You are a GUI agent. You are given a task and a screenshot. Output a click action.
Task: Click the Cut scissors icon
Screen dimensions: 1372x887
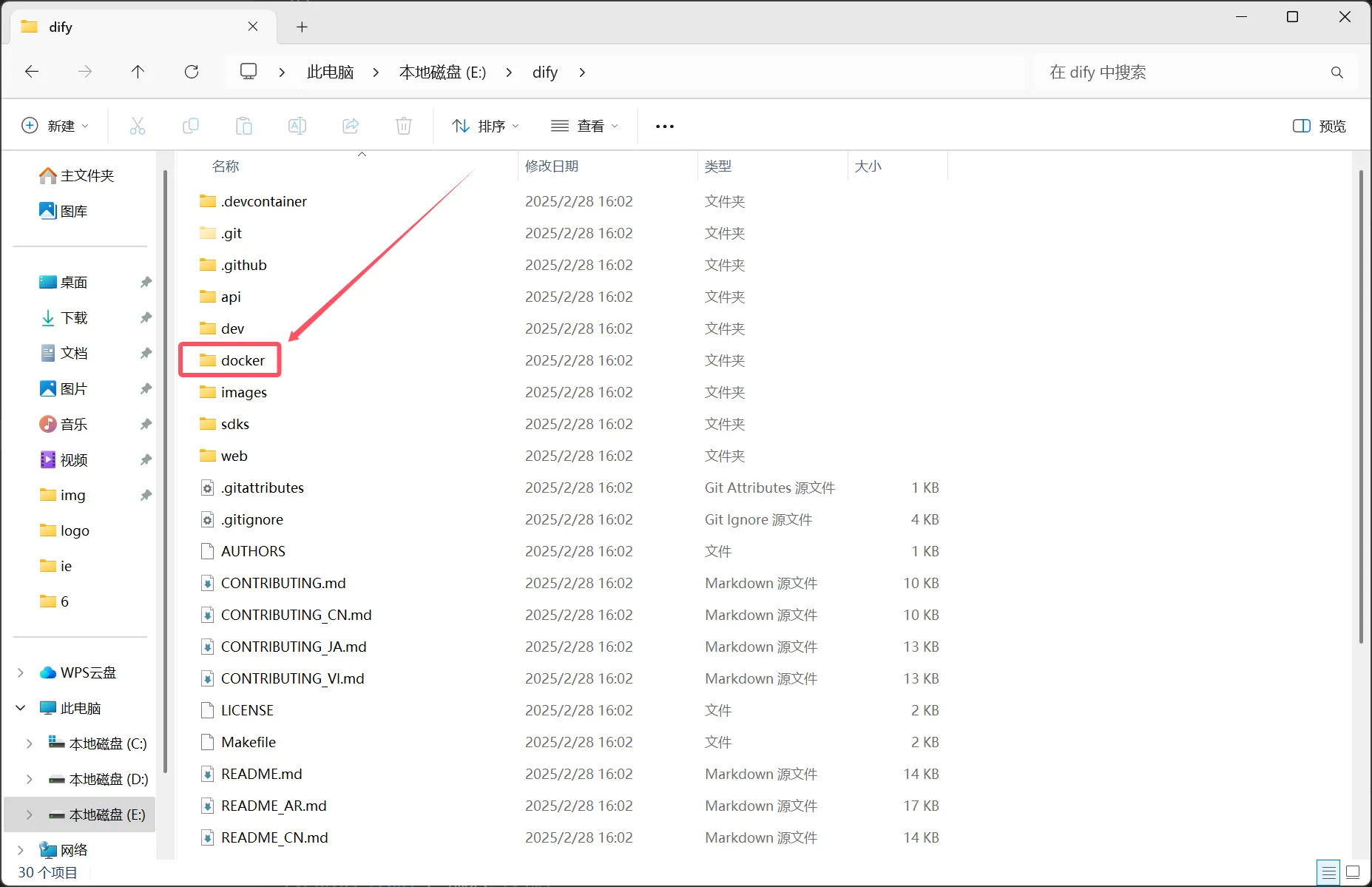tap(138, 126)
